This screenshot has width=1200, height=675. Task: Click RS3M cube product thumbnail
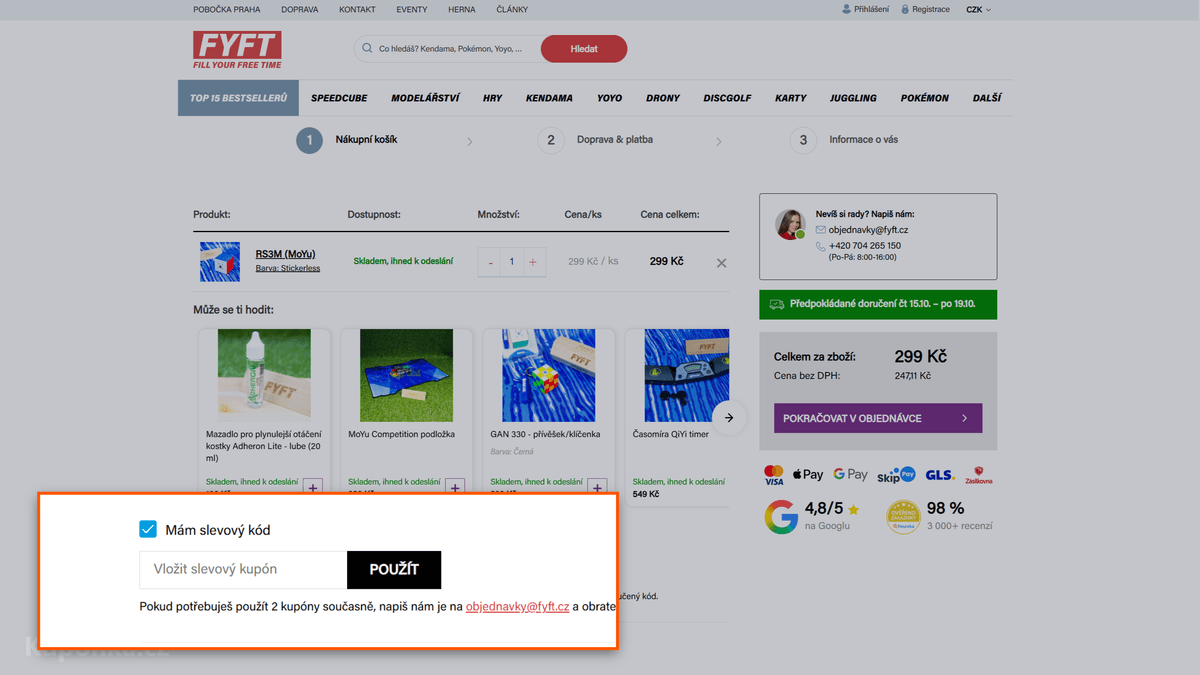coord(220,261)
